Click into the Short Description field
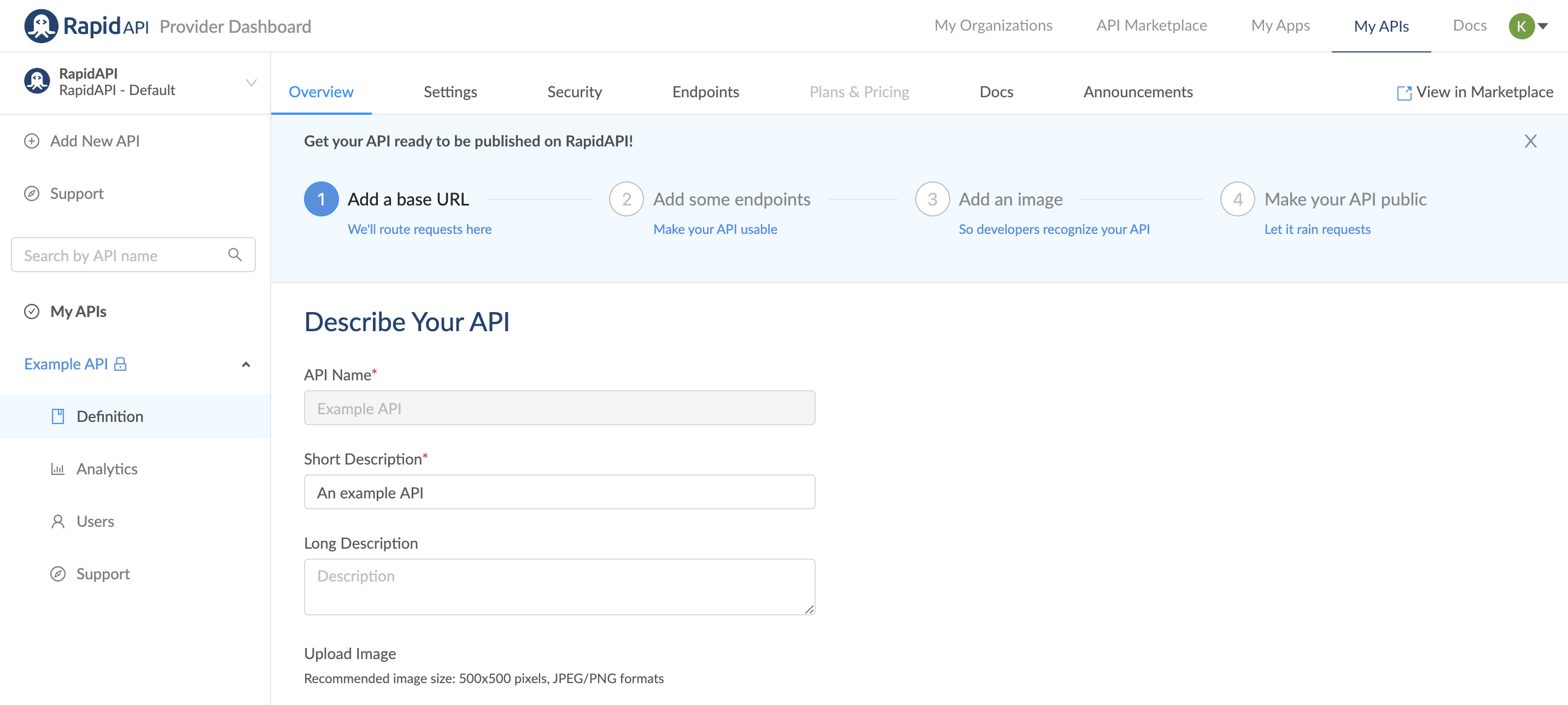The height and width of the screenshot is (705, 1568). (x=559, y=492)
